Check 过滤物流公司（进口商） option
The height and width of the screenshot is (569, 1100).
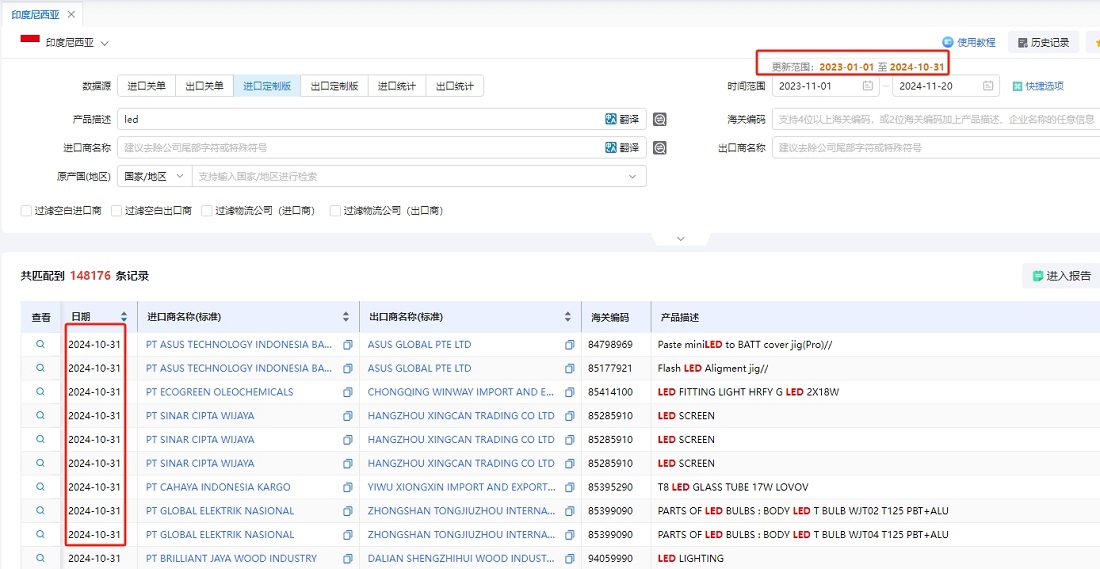tap(207, 211)
